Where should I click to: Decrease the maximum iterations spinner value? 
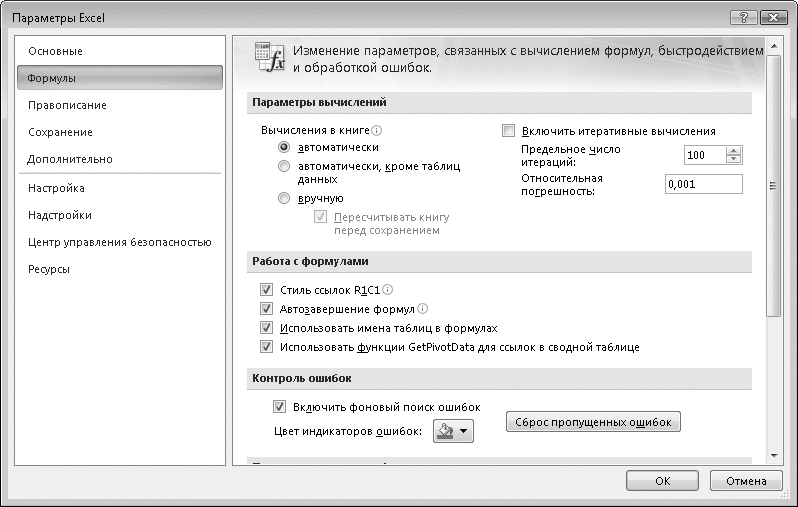pyautogui.click(x=734, y=160)
